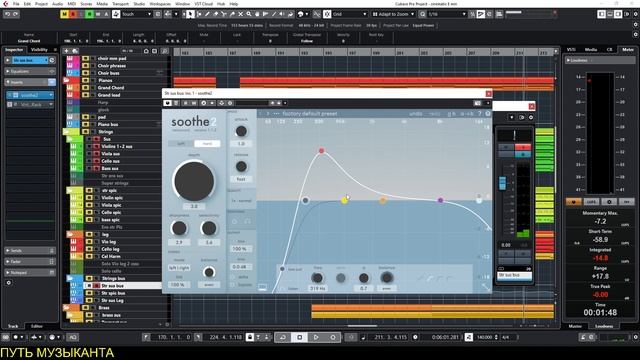Click the attack knob in soothe2
The image size is (640, 360).
click(x=241, y=131)
